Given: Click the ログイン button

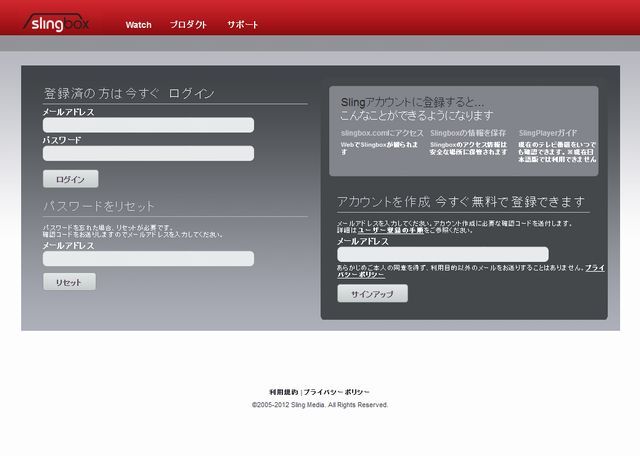Looking at the screenshot, I should click(71, 179).
